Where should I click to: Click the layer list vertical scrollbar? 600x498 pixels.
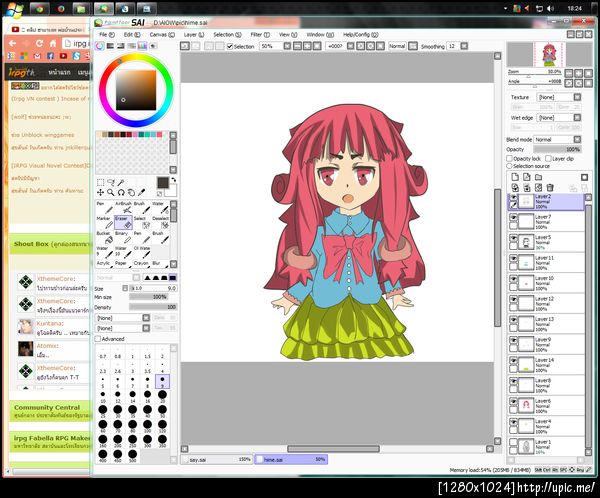tap(589, 325)
